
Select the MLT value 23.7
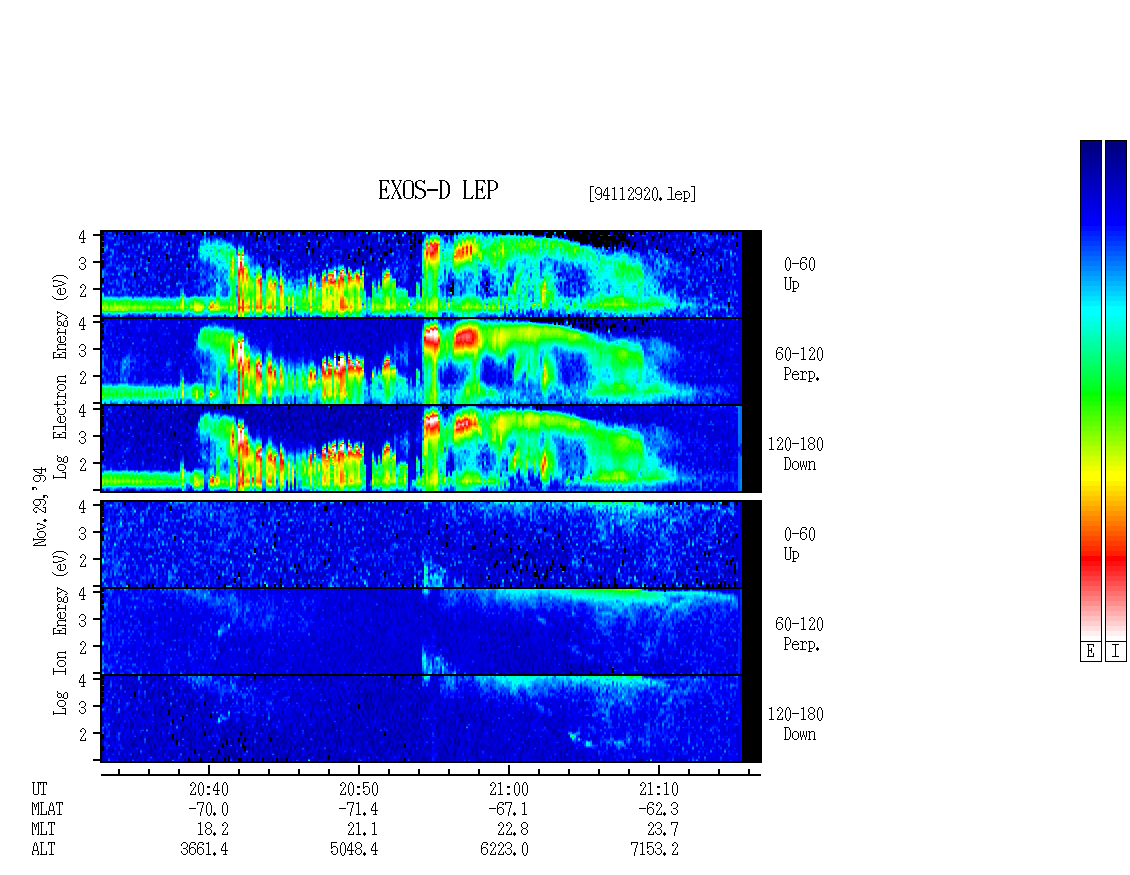(662, 830)
